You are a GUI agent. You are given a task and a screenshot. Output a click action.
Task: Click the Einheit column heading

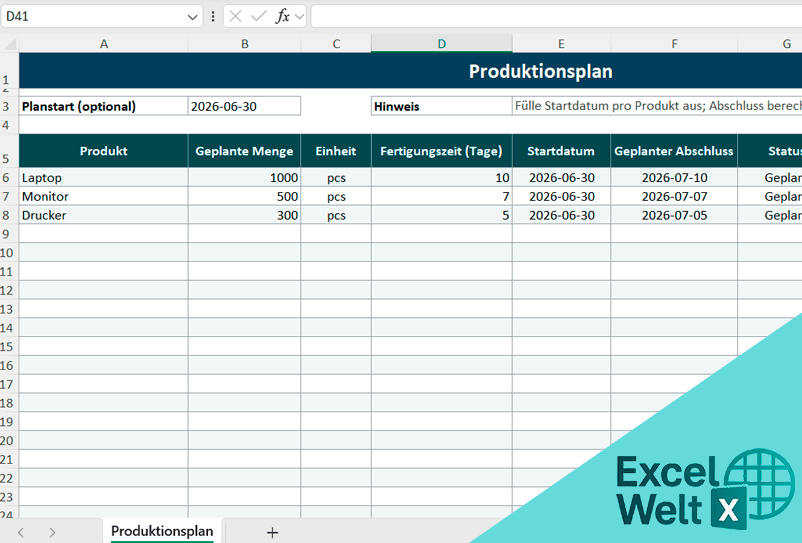point(336,151)
